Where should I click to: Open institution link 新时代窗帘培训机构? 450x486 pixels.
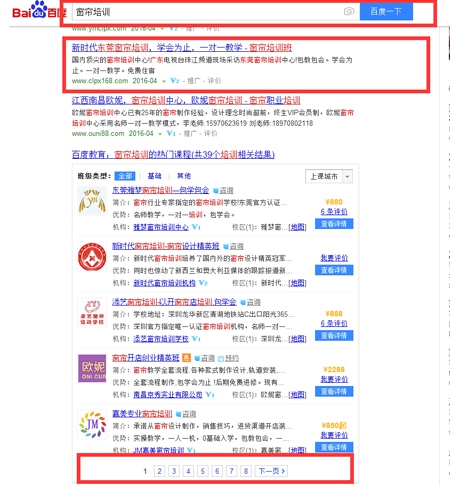point(164,283)
